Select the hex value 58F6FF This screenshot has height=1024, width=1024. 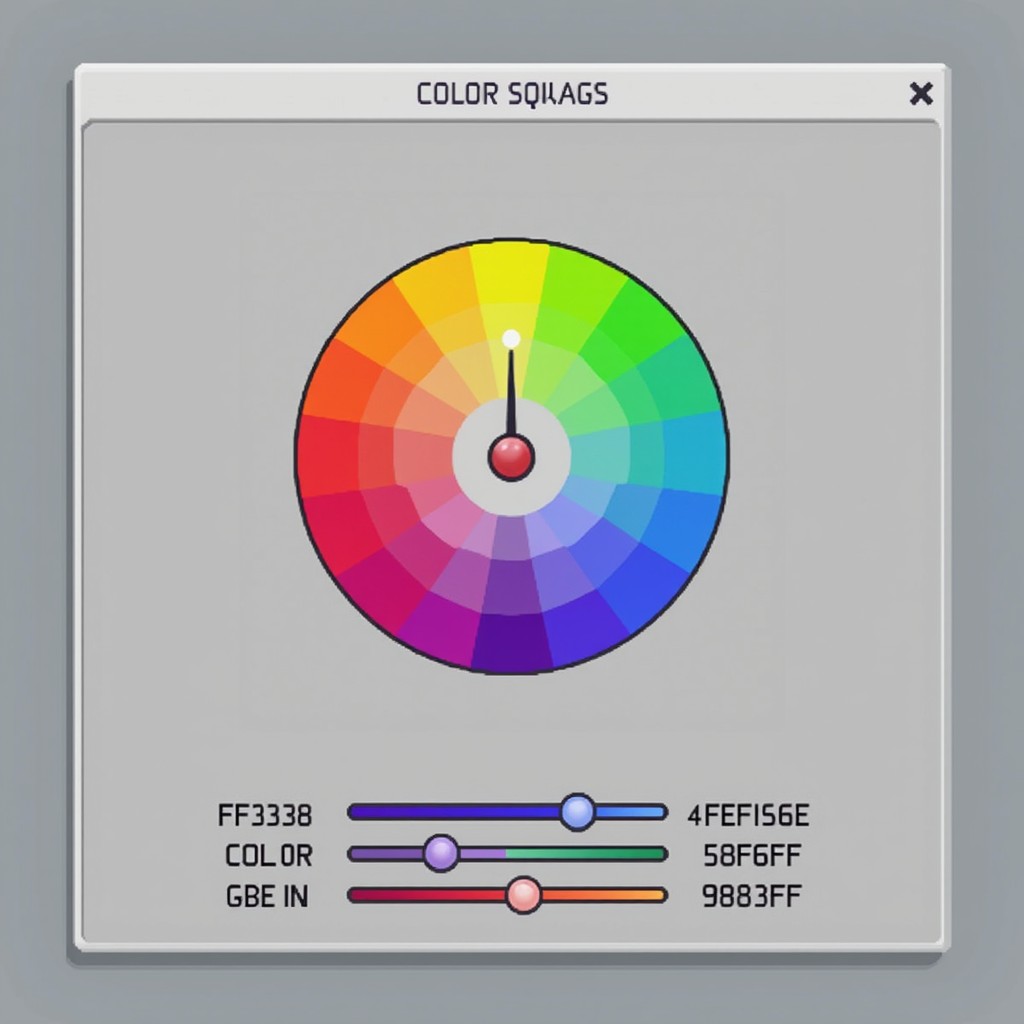tap(752, 856)
